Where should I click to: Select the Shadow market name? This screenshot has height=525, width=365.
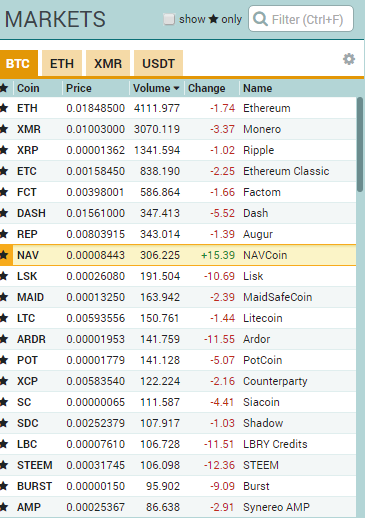(x=263, y=423)
